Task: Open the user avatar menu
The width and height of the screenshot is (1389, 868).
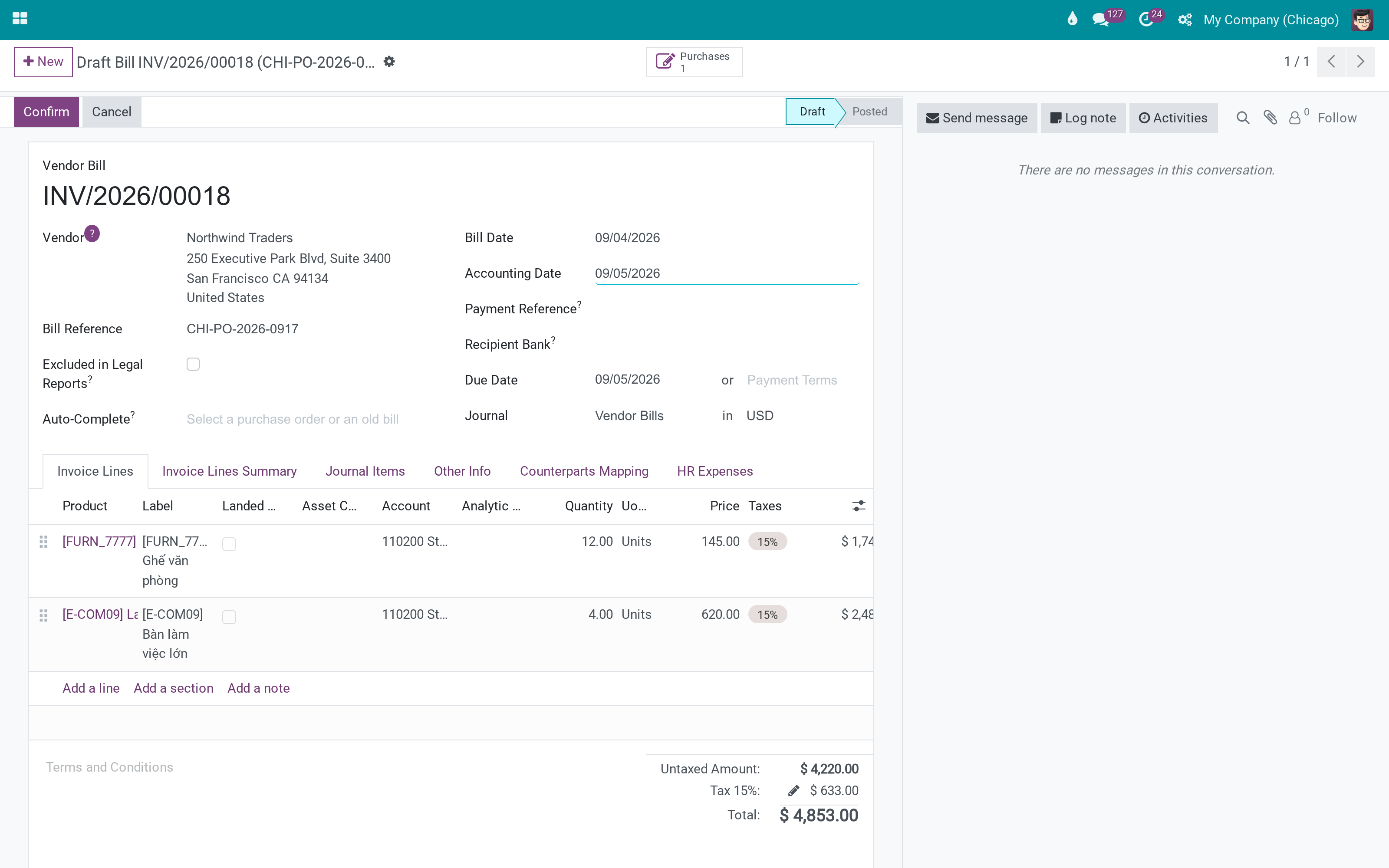Action: (1362, 20)
